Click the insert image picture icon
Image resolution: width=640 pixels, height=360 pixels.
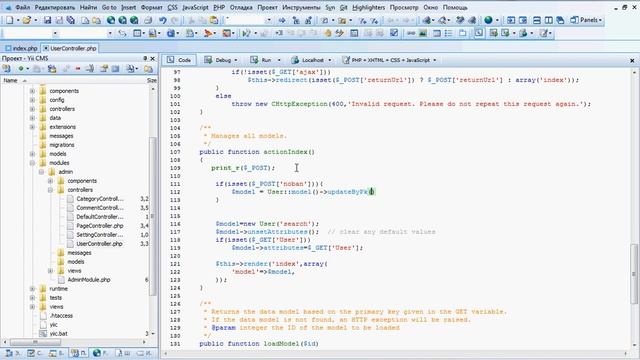[423, 33]
